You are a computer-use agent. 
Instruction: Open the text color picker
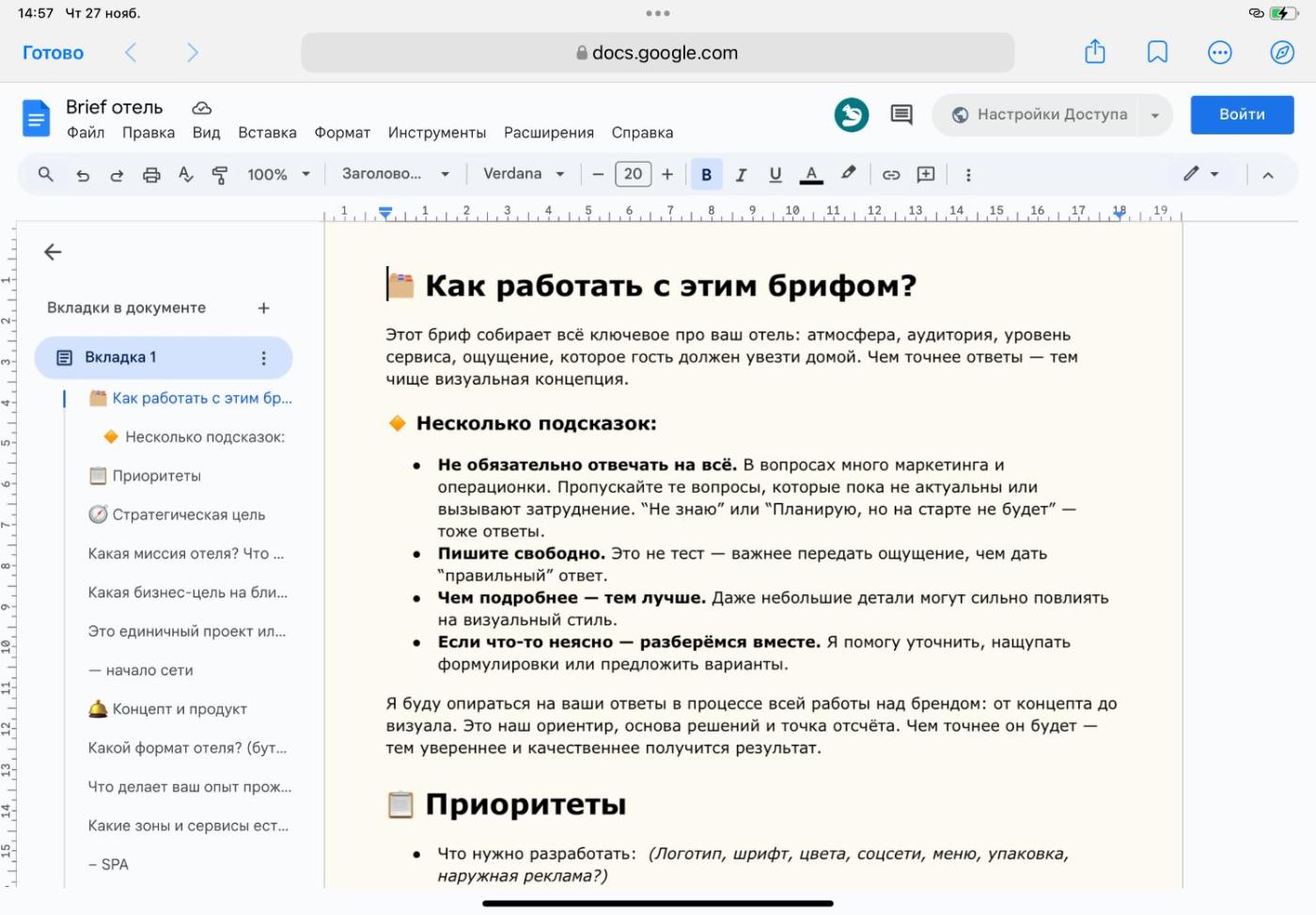click(x=811, y=175)
